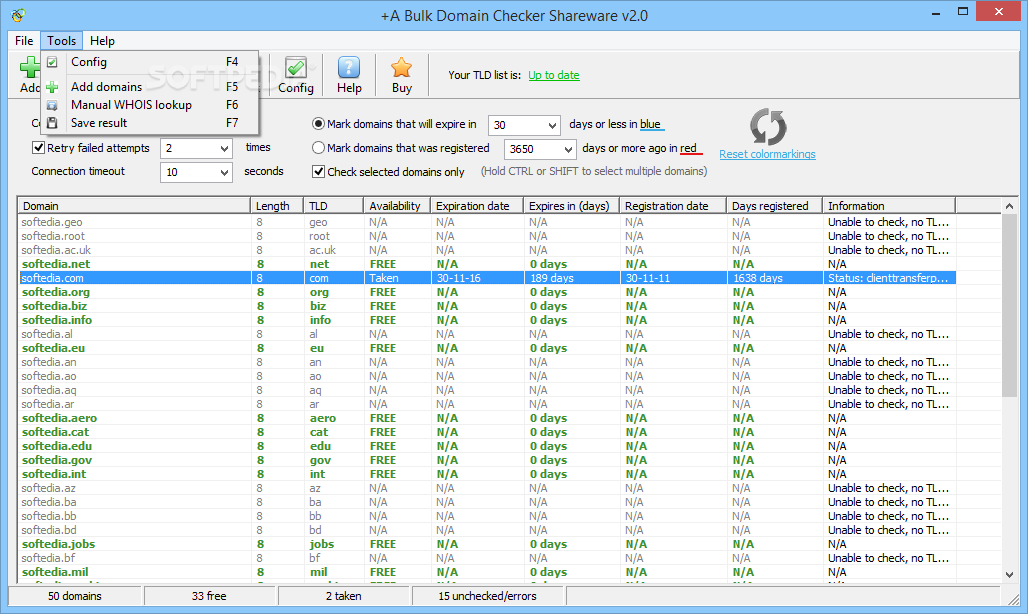The height and width of the screenshot is (614, 1028).
Task: Select the softedia.gov domain
Action: click(x=57, y=460)
